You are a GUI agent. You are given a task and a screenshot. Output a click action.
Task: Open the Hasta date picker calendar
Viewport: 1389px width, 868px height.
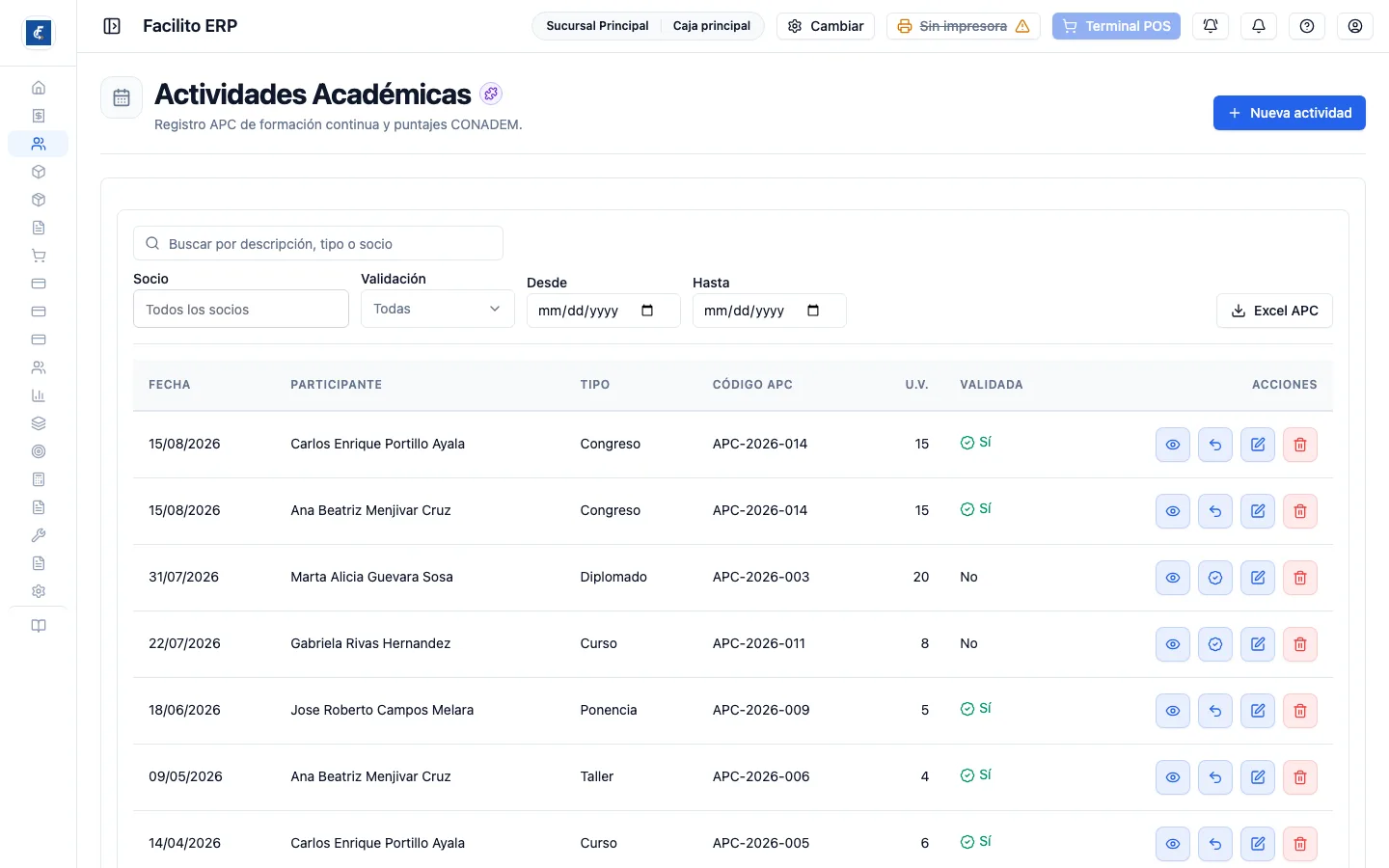pos(813,311)
